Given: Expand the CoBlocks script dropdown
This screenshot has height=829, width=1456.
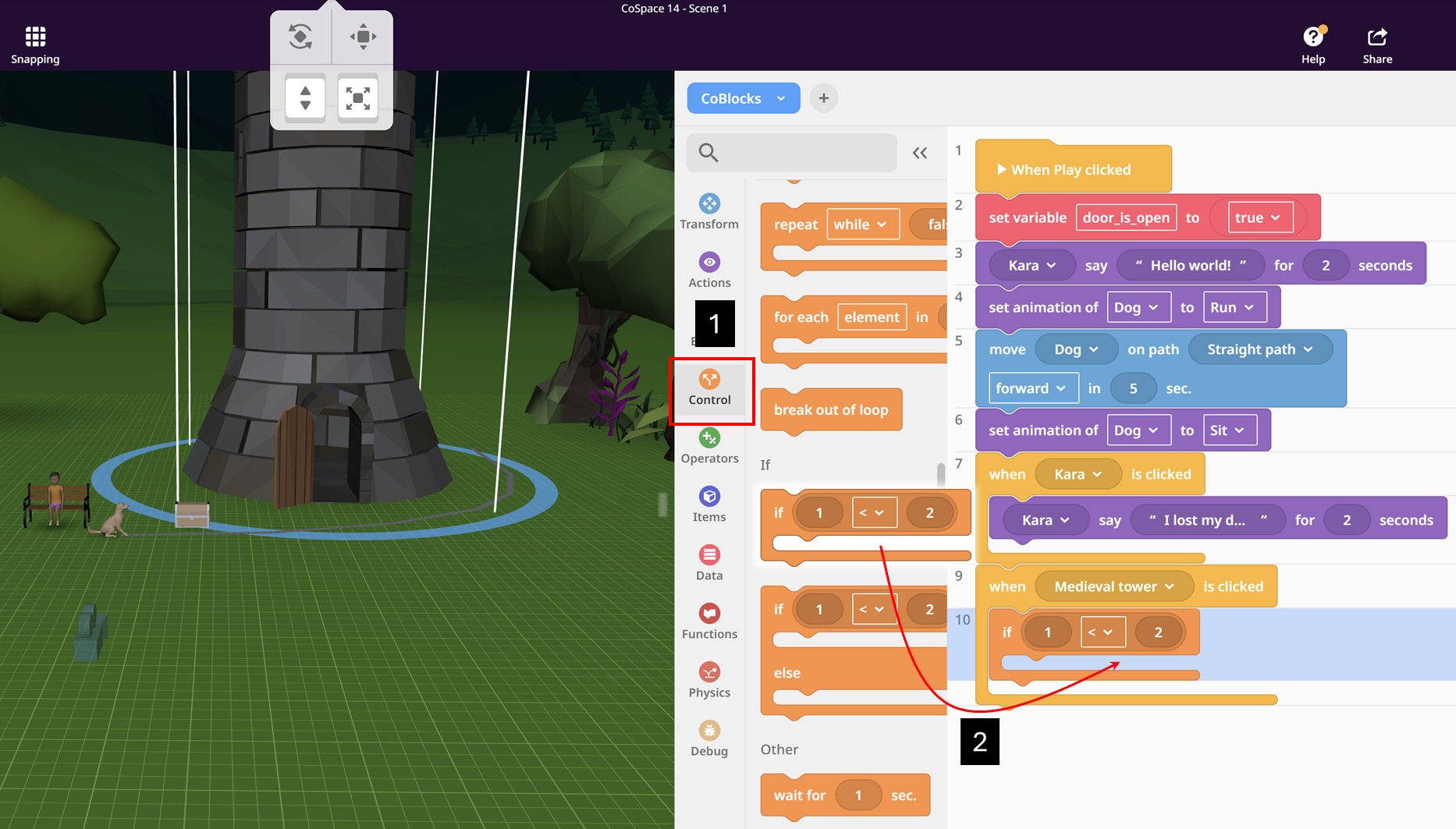Looking at the screenshot, I should (743, 98).
